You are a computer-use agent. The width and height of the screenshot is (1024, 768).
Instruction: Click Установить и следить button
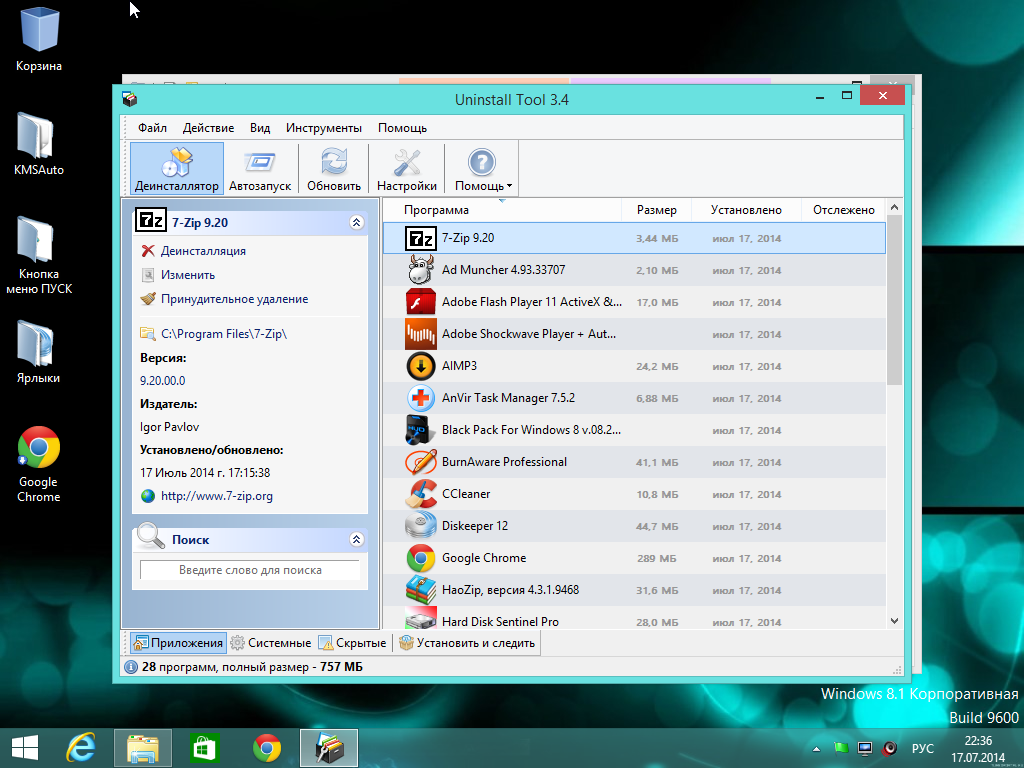coord(468,643)
